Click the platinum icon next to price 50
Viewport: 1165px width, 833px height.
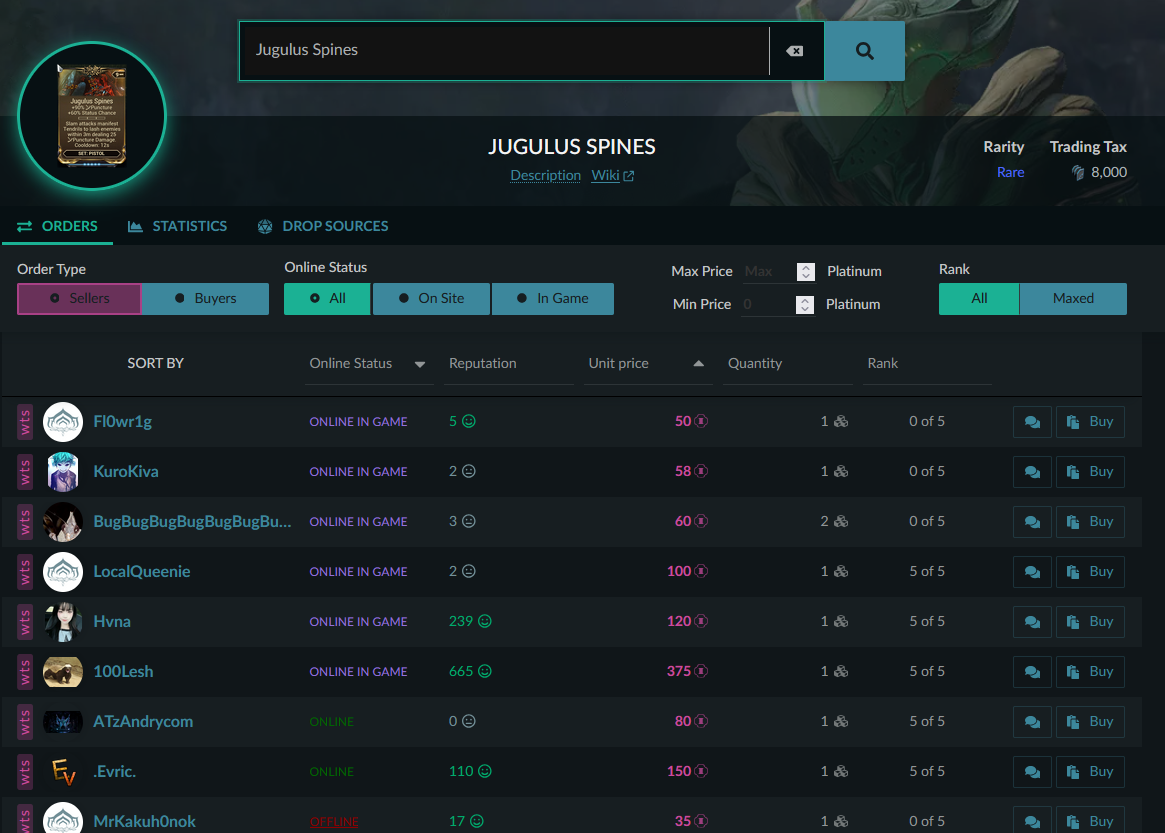pos(701,421)
